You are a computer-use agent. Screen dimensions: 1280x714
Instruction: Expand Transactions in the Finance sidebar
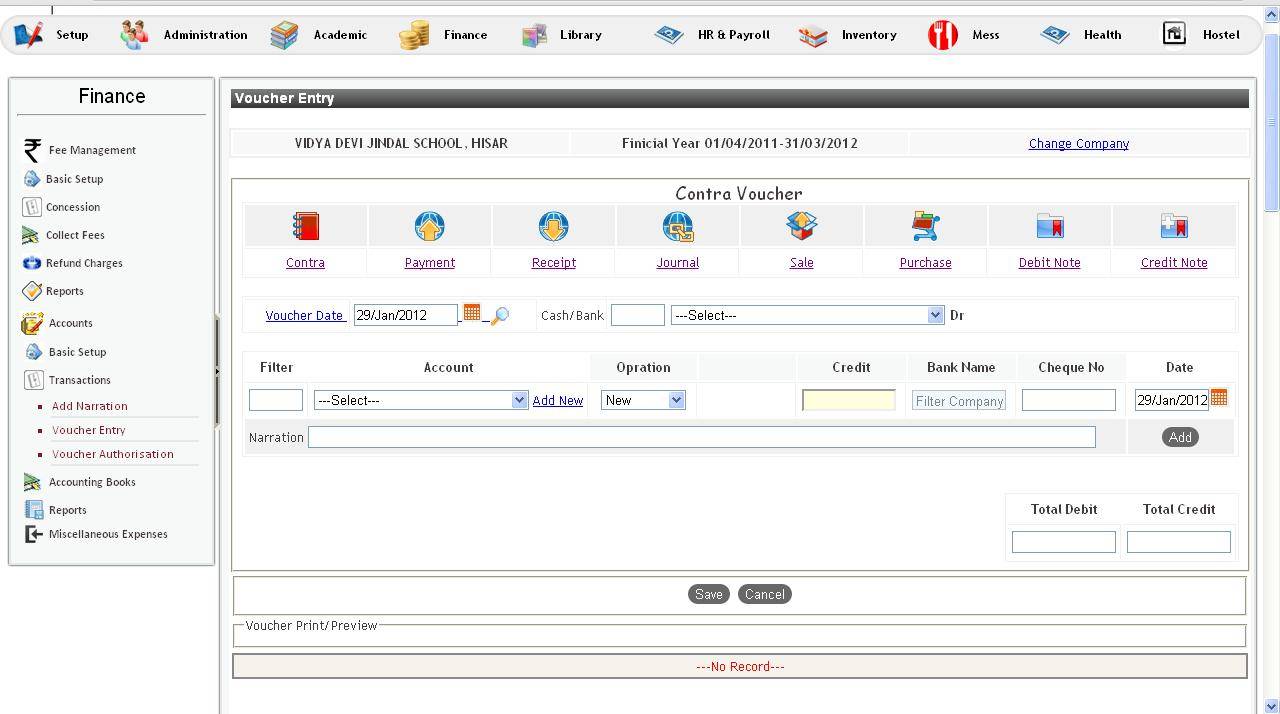[80, 380]
